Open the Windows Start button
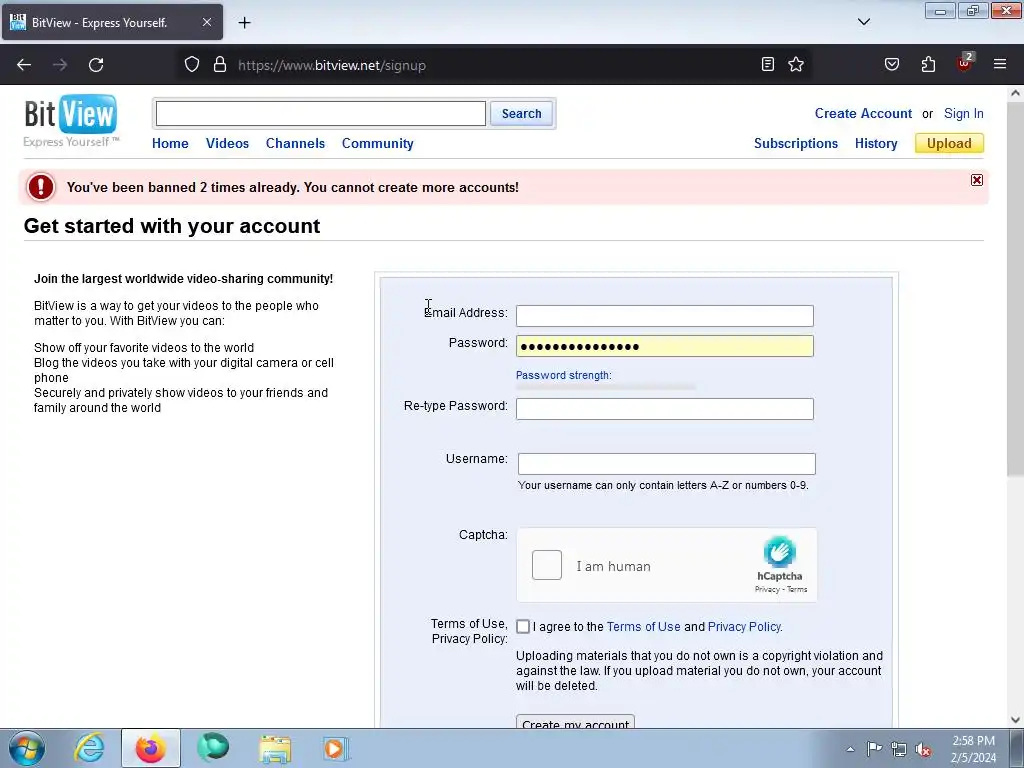1024x768 pixels. 27,748
